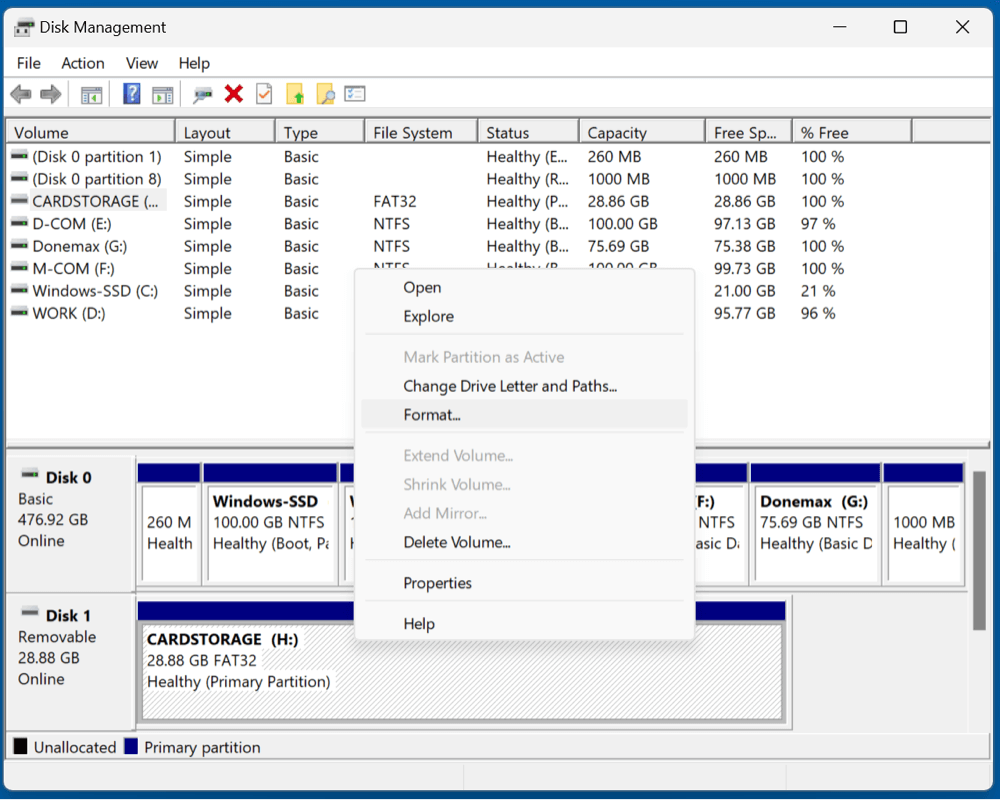Open the Action menu
This screenshot has height=800, width=1000.
[83, 63]
